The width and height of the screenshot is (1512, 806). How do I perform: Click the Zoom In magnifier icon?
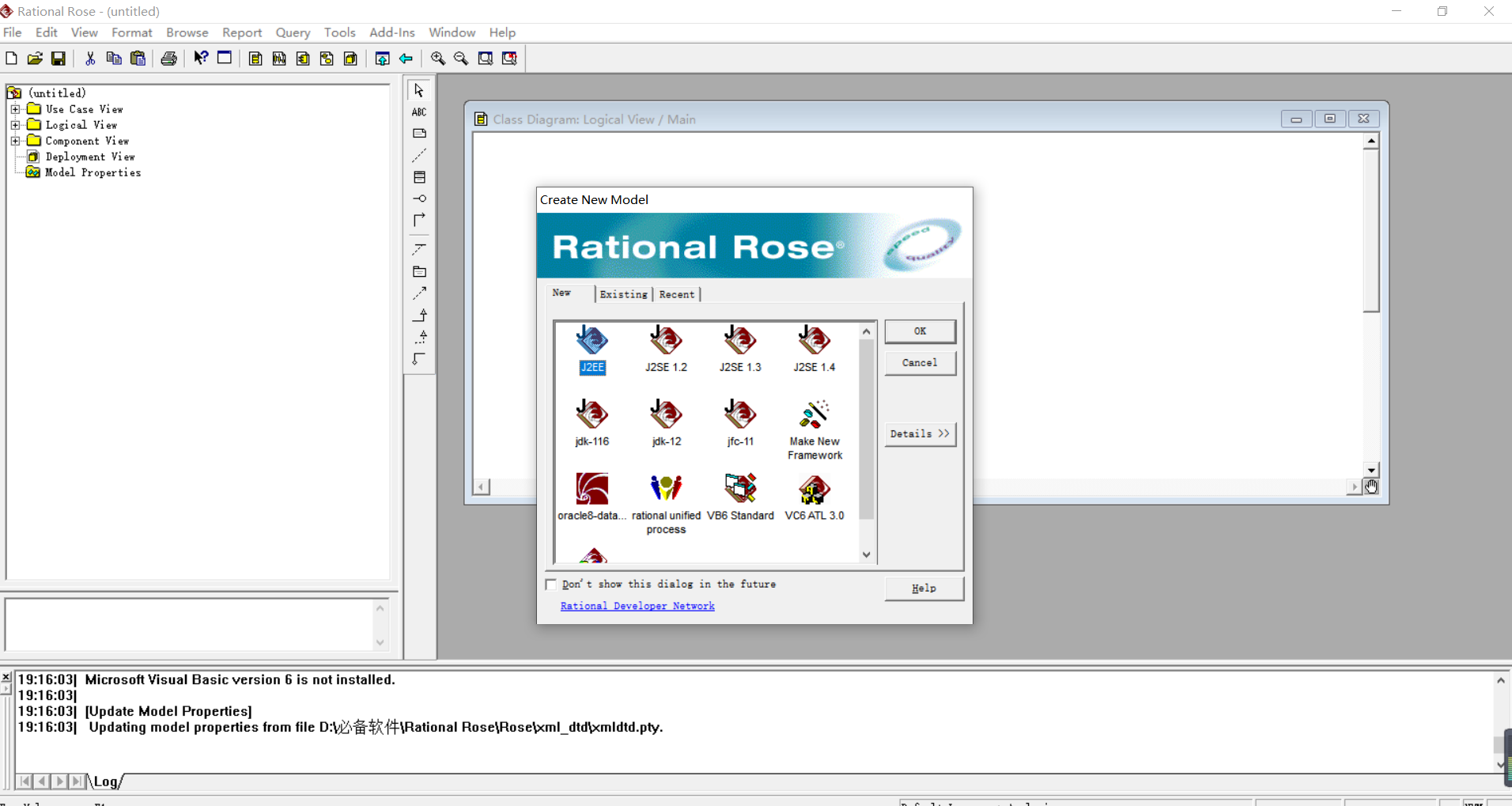pos(437,59)
